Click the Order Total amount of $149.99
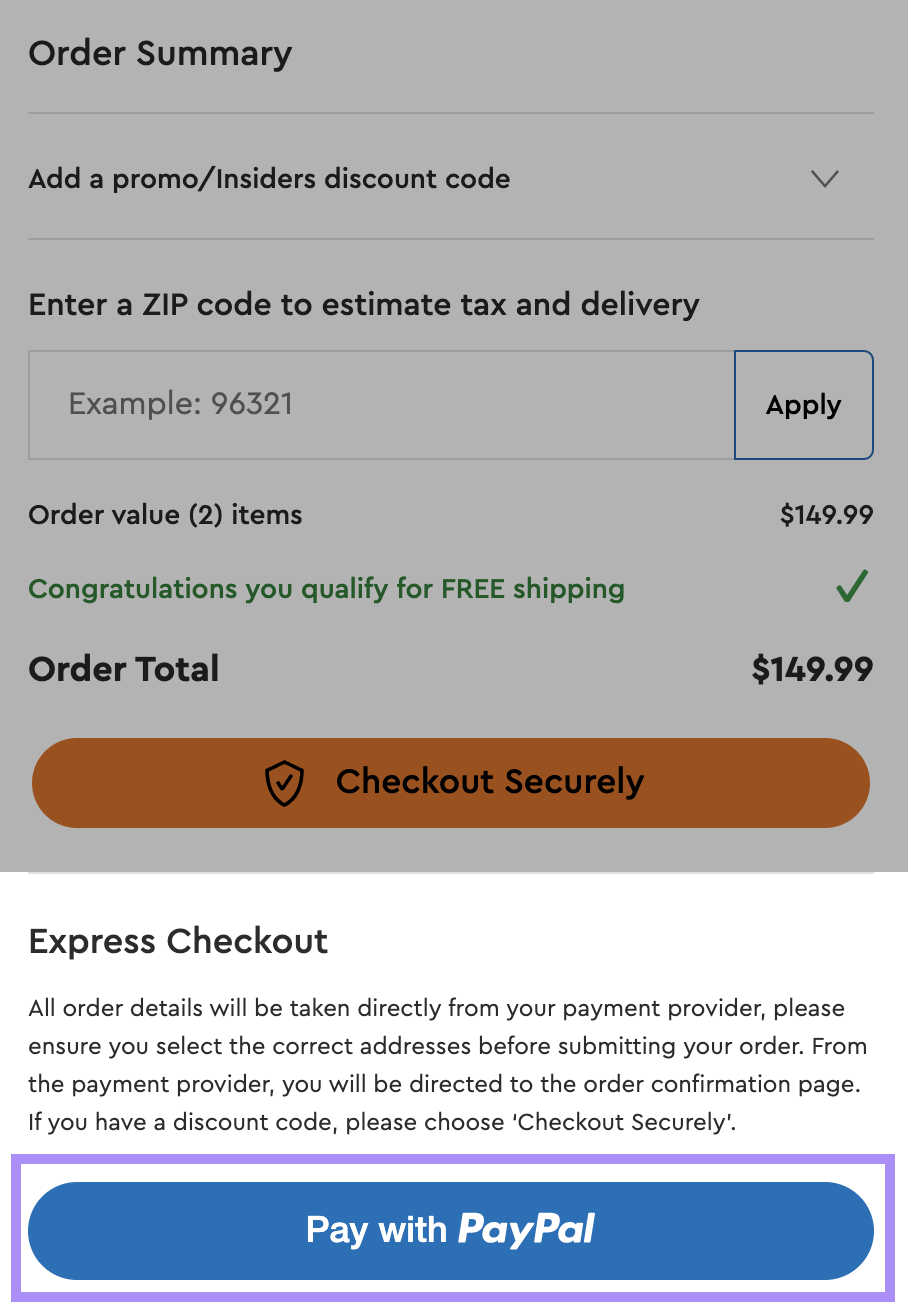The height and width of the screenshot is (1314, 908). pos(812,669)
